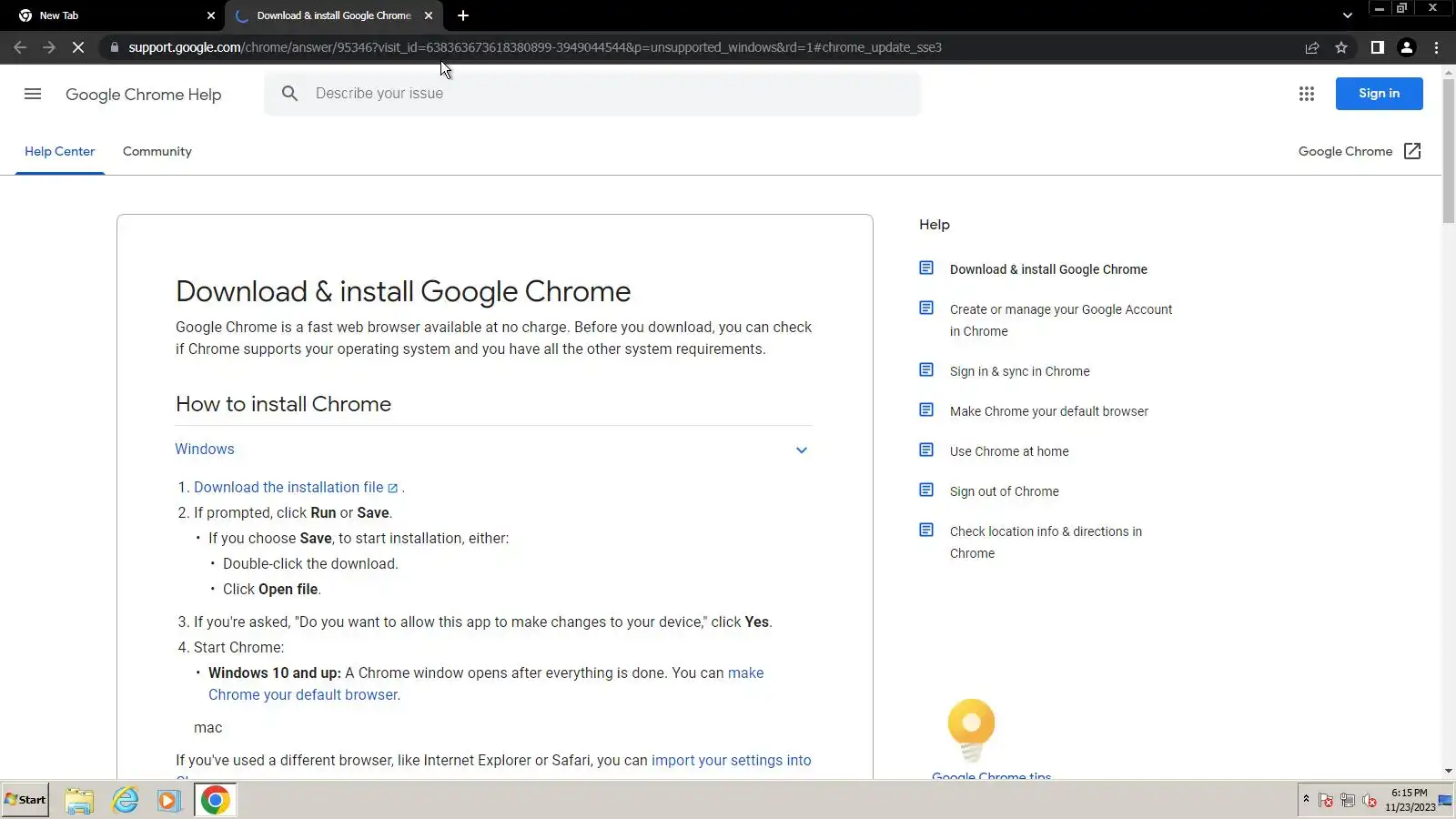Image resolution: width=1456 pixels, height=819 pixels.
Task: Click the search magnifier icon
Action: tap(289, 94)
